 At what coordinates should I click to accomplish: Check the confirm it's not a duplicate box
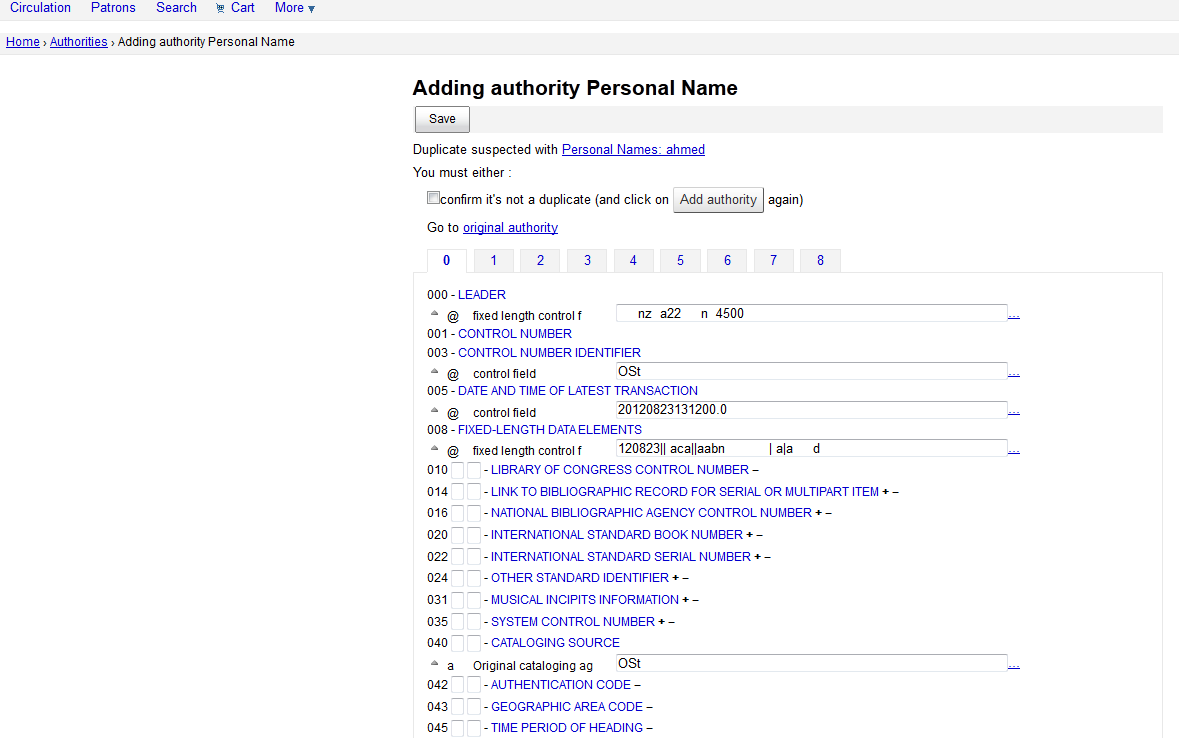pos(433,198)
